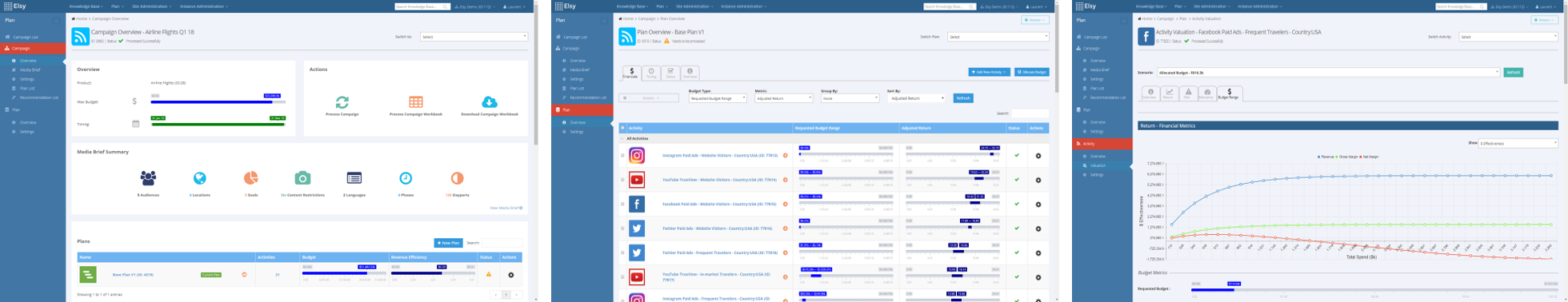Toggle checkbox for Instagram Website Visitors row
Screen dimensions: 1568x302
[622, 156]
